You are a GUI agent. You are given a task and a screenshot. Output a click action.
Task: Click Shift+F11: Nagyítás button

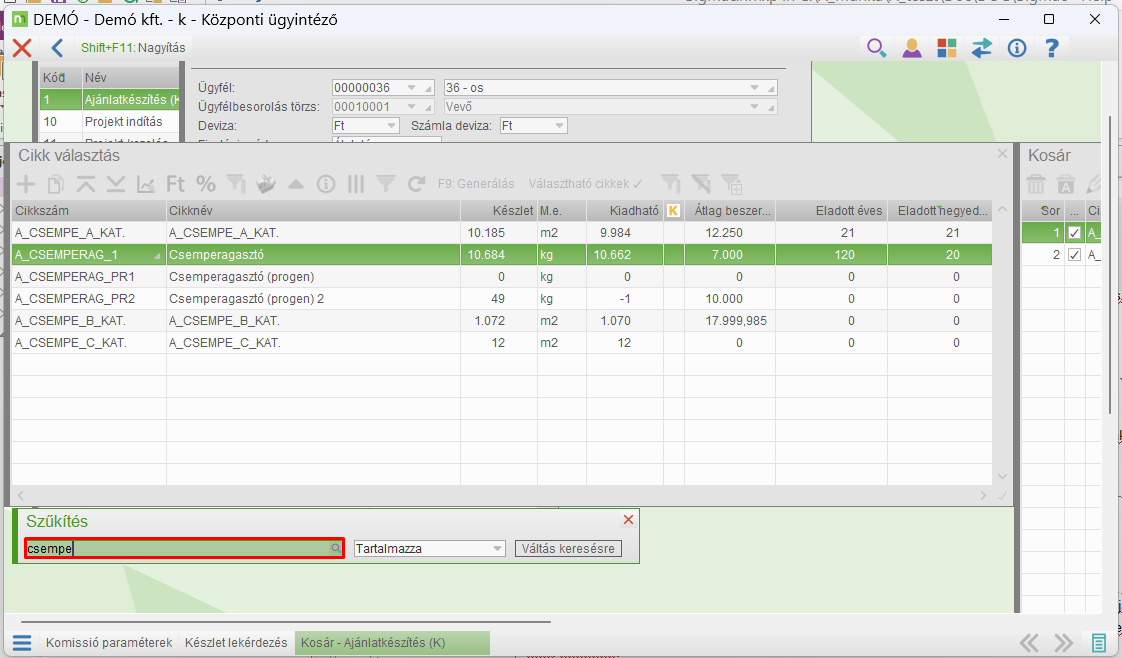[x=133, y=48]
